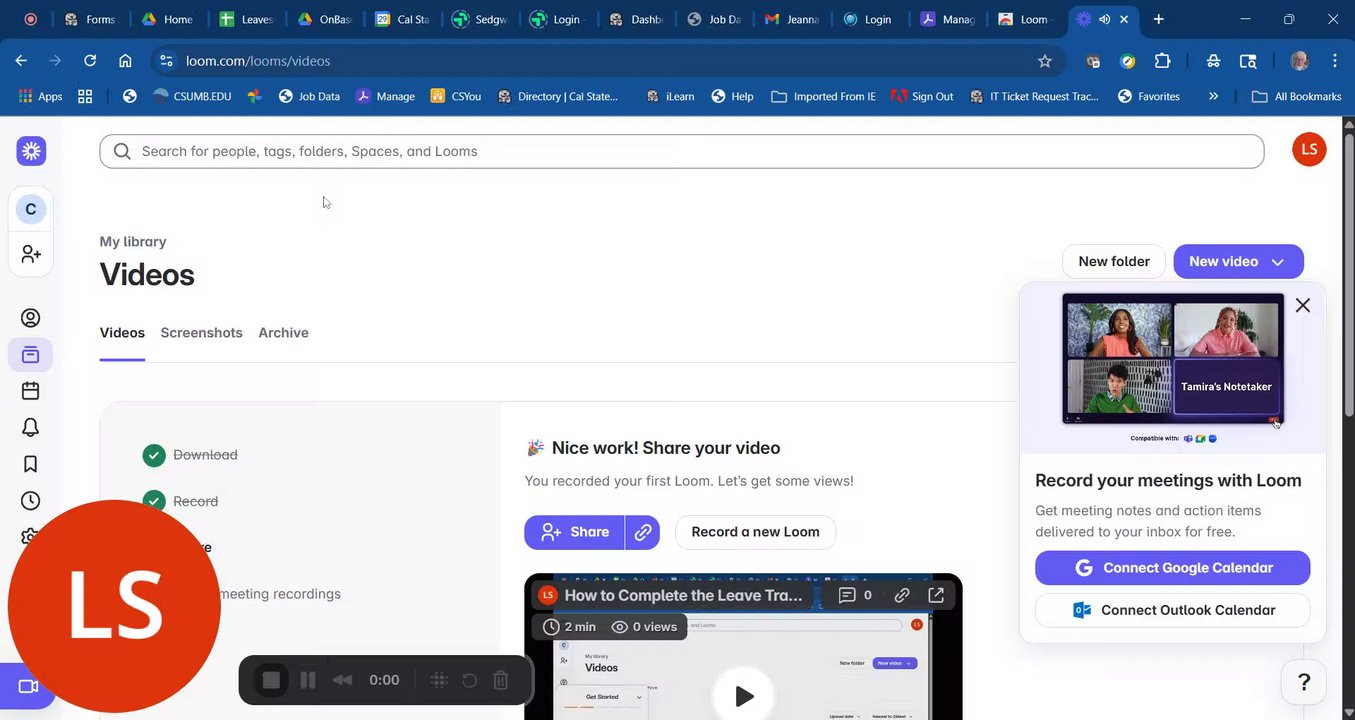1355x720 pixels.
Task: Open the Imported From IE bookmark folder
Action: tap(823, 97)
